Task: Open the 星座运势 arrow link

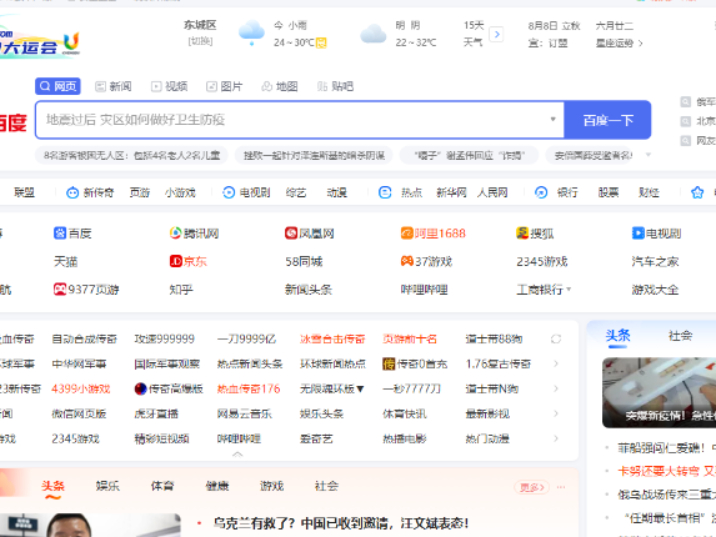Action: click(x=620, y=43)
